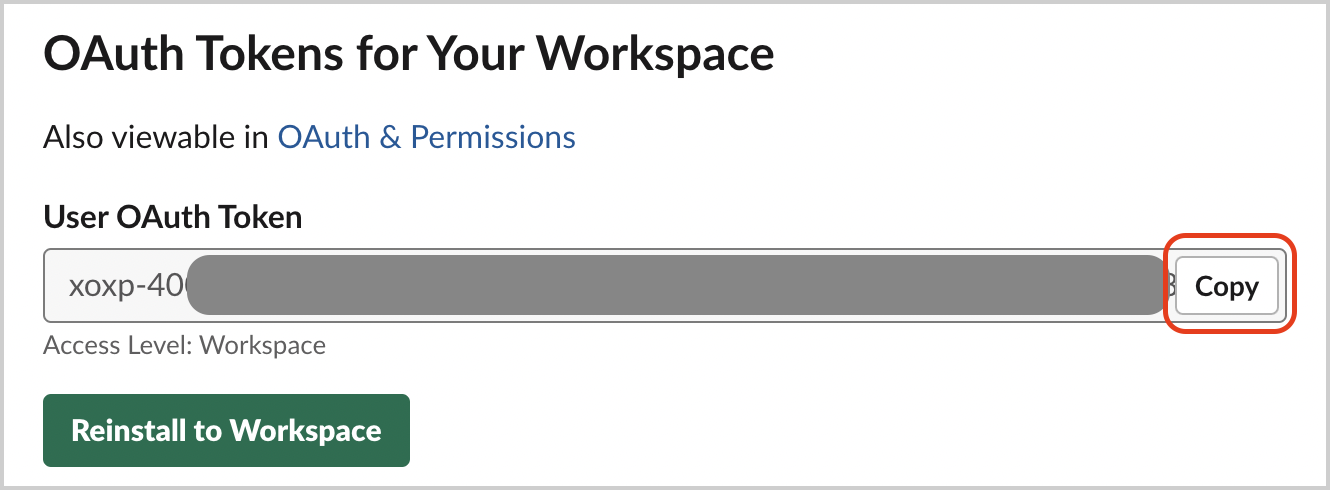1330x490 pixels.
Task: Open the OAuth & Permissions link
Action: [x=426, y=137]
